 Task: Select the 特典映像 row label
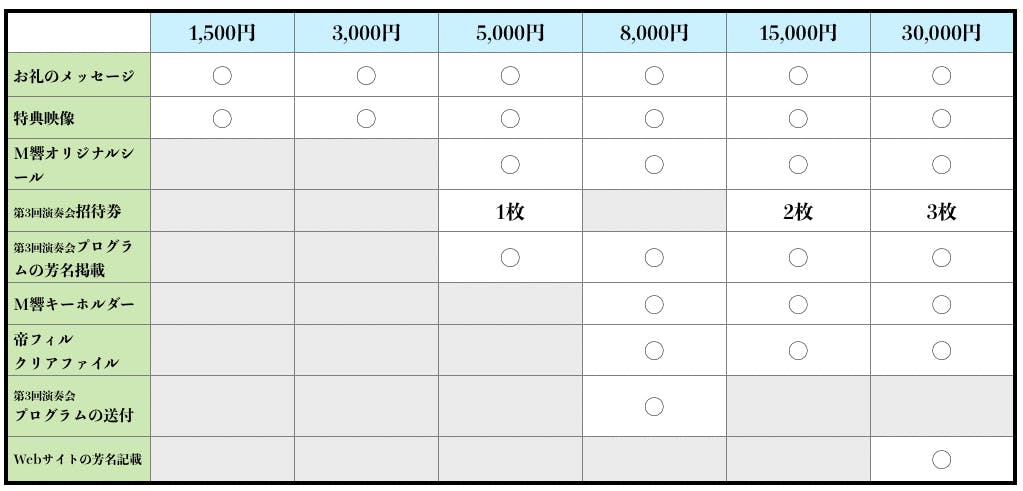click(x=44, y=119)
